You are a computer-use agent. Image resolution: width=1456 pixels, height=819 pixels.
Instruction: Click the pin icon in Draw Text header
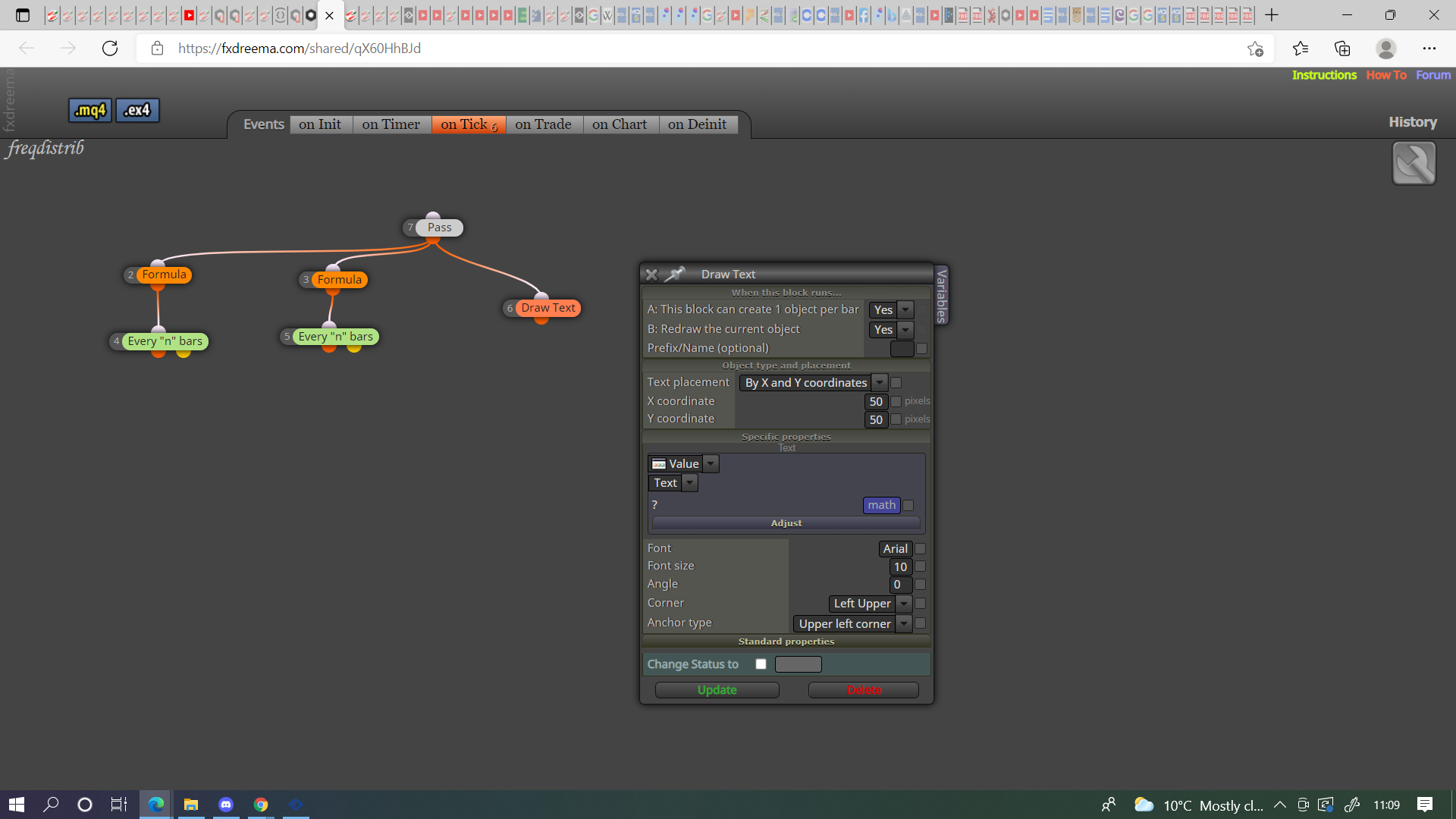675,275
